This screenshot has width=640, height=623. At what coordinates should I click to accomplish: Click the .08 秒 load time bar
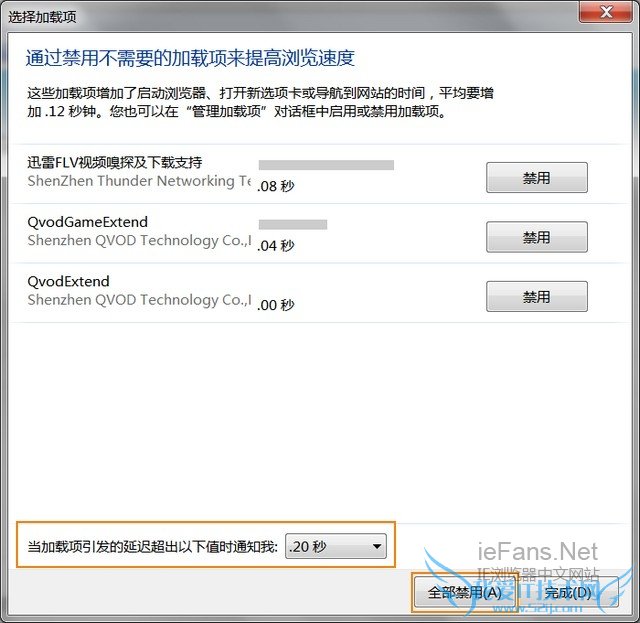click(x=326, y=165)
